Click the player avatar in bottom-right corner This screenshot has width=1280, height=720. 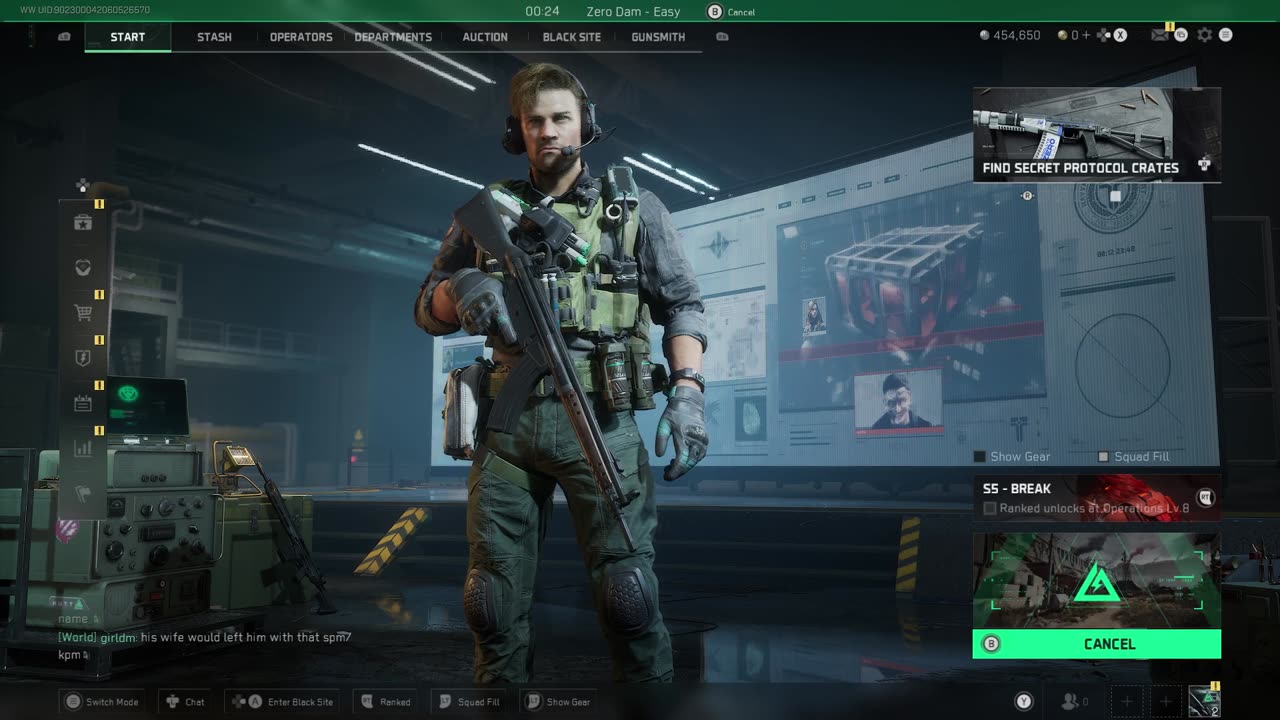pos(1204,701)
